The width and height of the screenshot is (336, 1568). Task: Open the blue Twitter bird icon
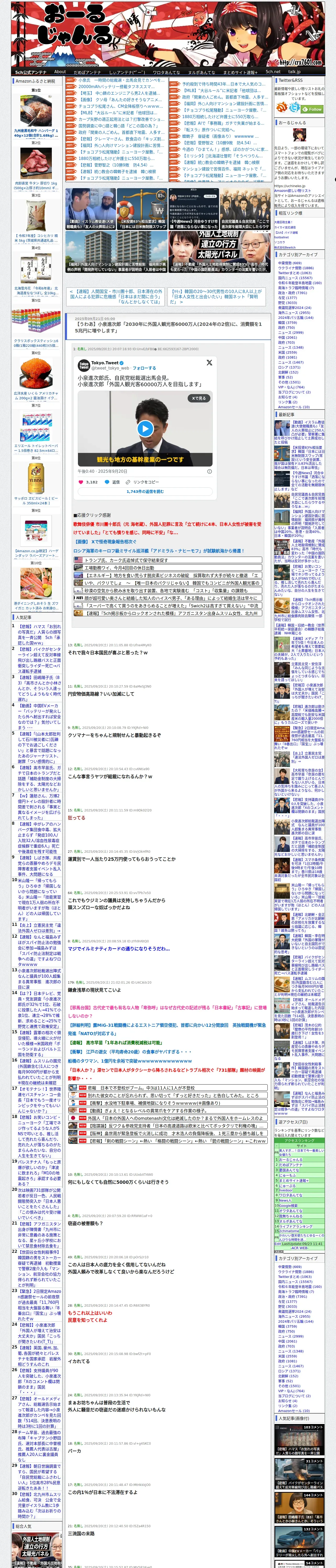click(x=295, y=108)
